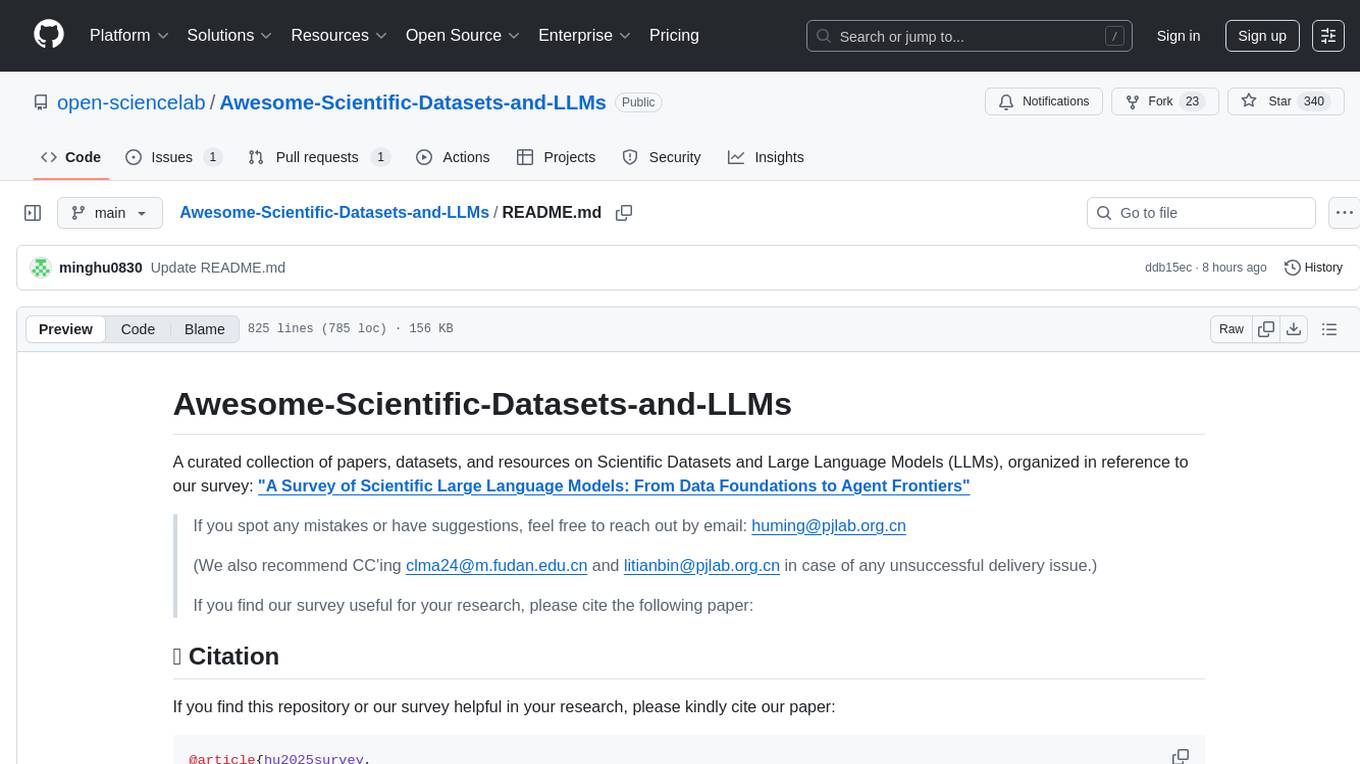Email clma24@m.fudan.edu.cn

tap(496, 565)
